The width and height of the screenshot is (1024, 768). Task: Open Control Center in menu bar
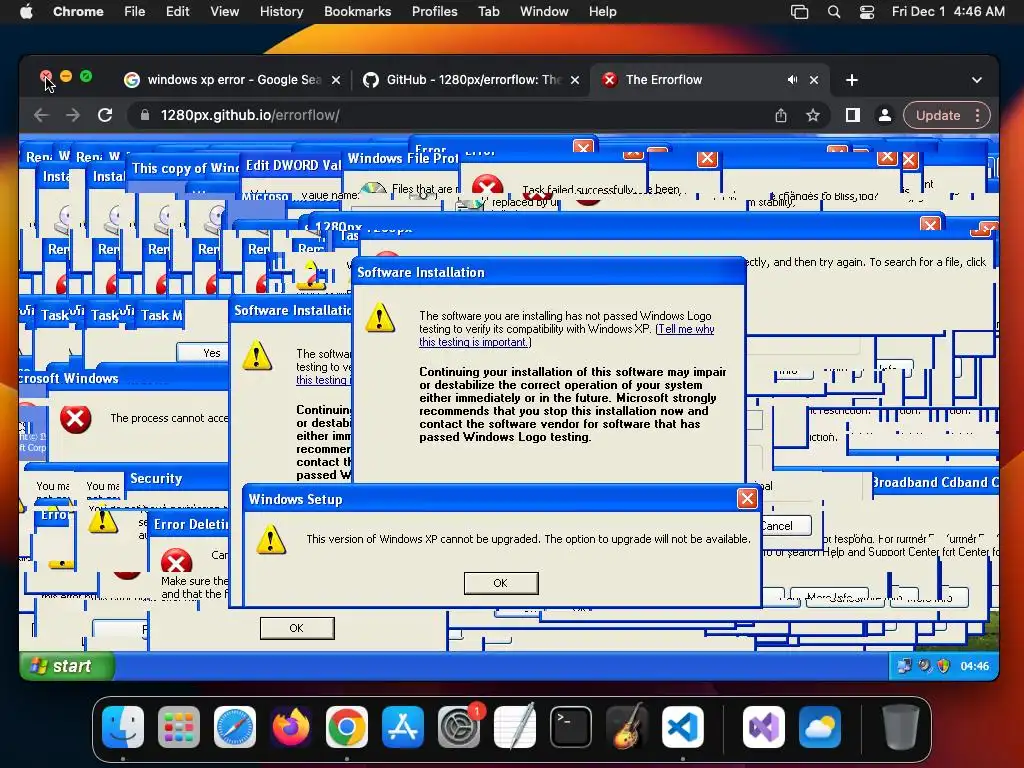tap(867, 11)
